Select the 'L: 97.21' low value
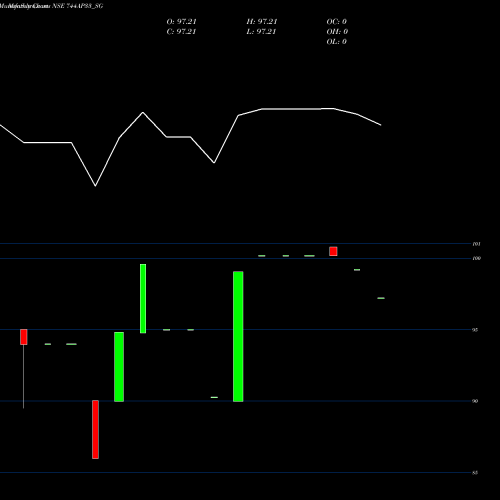The width and height of the screenshot is (500, 500). [261, 32]
